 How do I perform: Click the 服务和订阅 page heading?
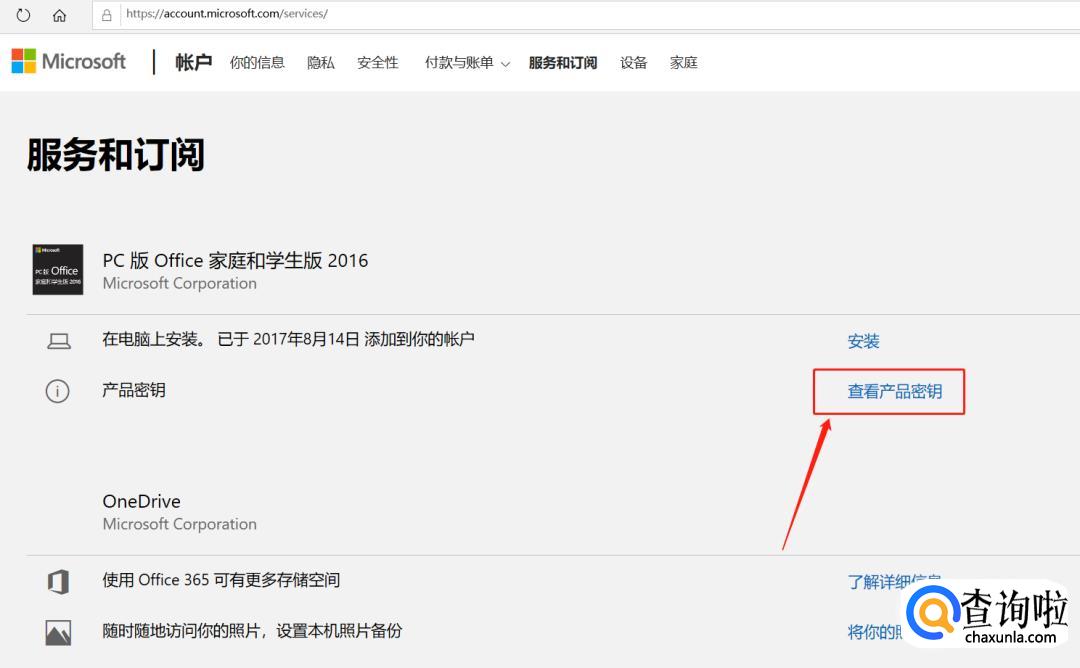tap(116, 154)
